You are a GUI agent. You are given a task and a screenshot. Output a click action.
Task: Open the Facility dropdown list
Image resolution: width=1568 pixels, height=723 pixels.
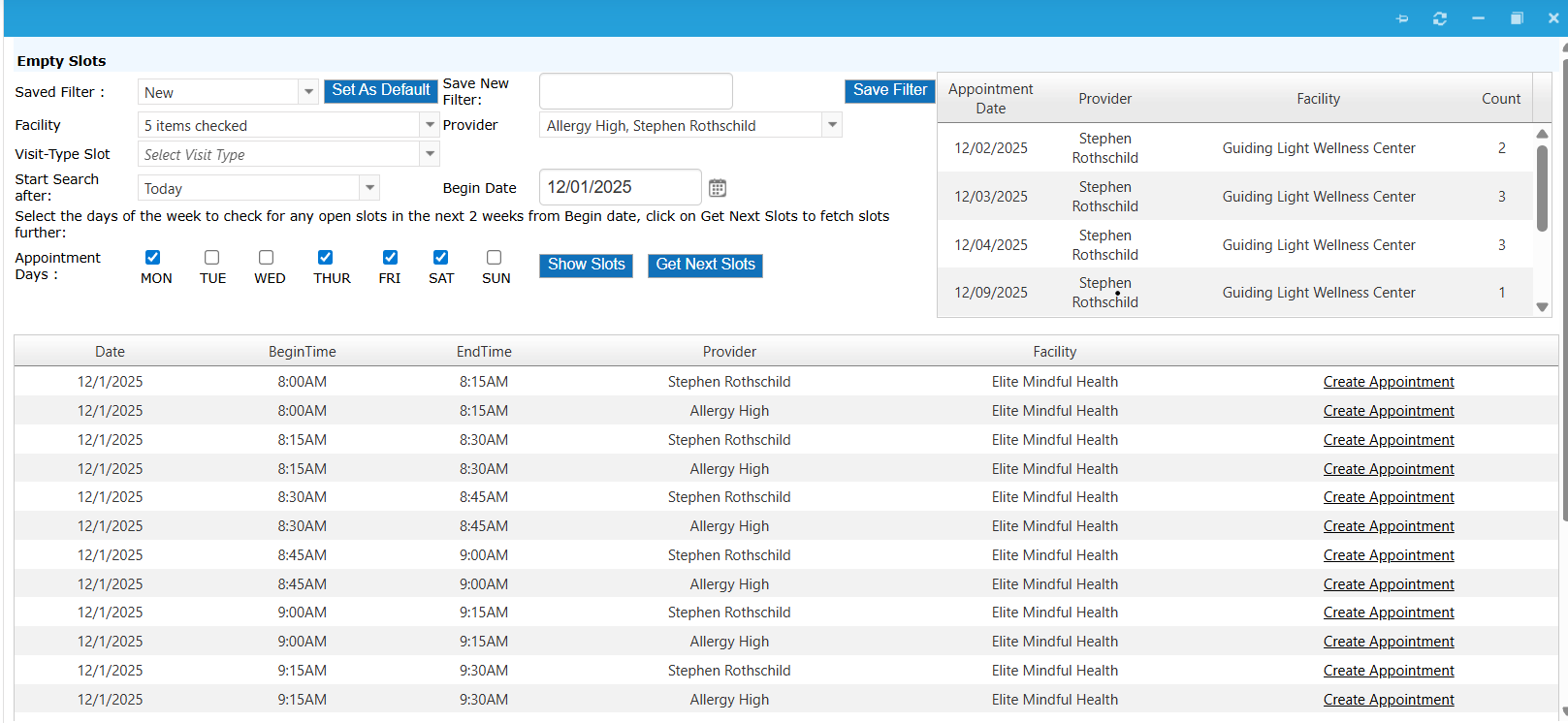[x=430, y=125]
